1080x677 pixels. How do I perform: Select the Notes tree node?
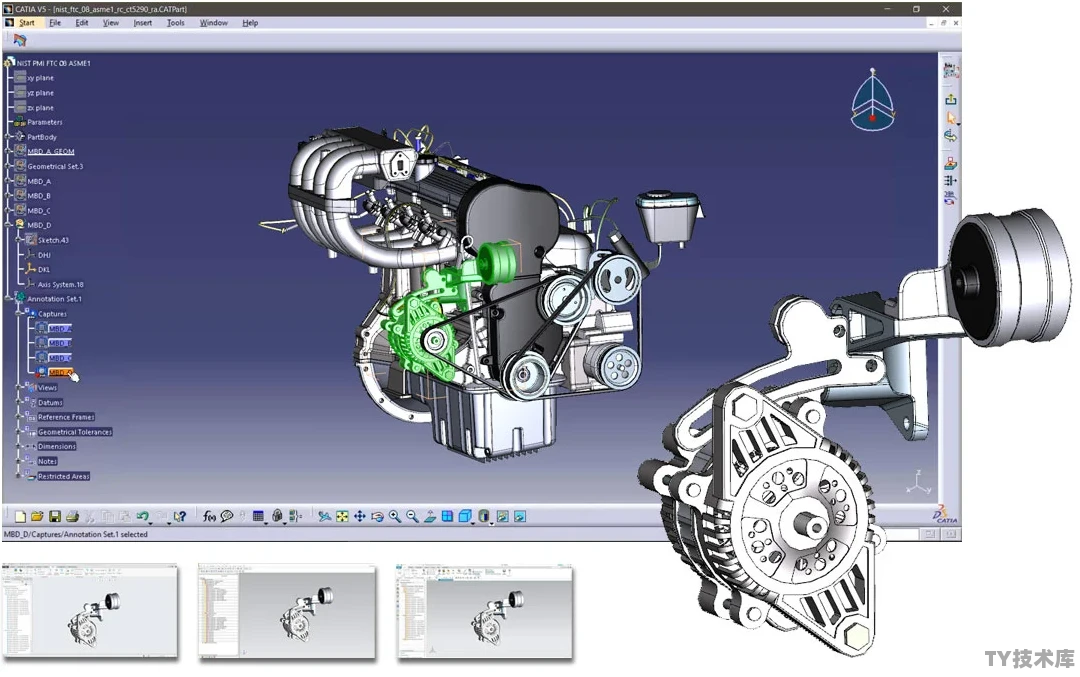[x=48, y=461]
